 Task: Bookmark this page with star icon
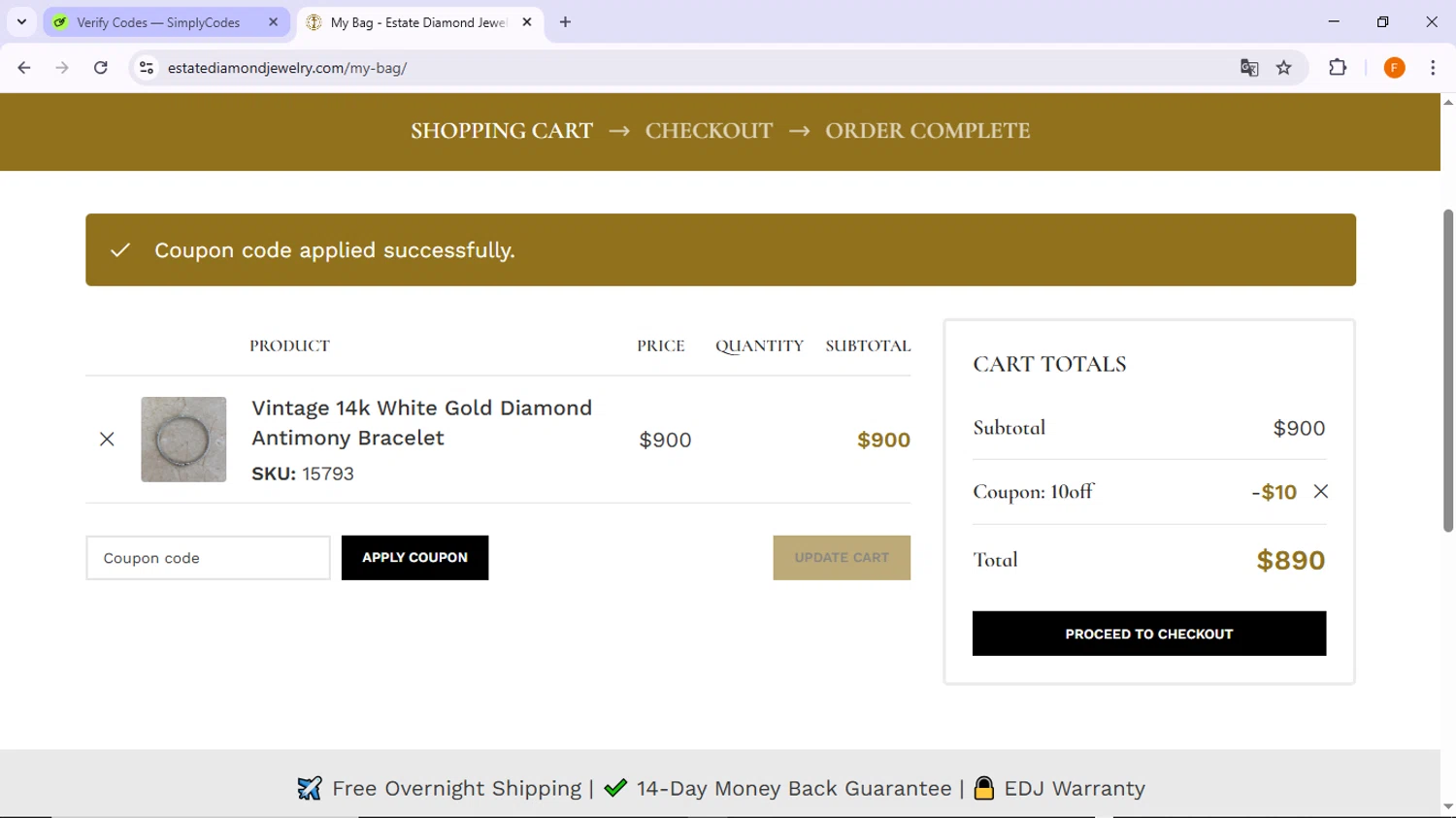pyautogui.click(x=1284, y=68)
